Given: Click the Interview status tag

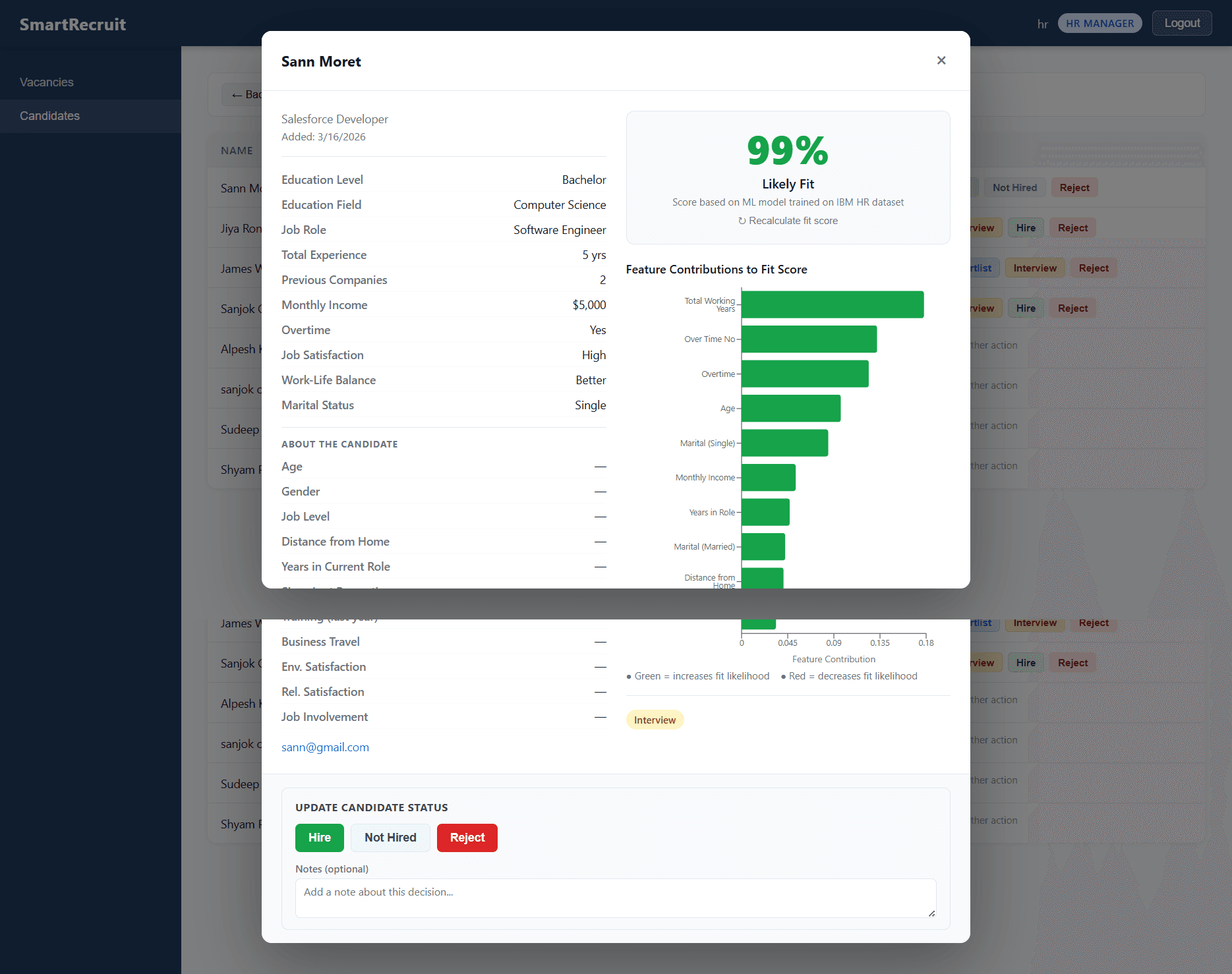Looking at the screenshot, I should coord(655,720).
